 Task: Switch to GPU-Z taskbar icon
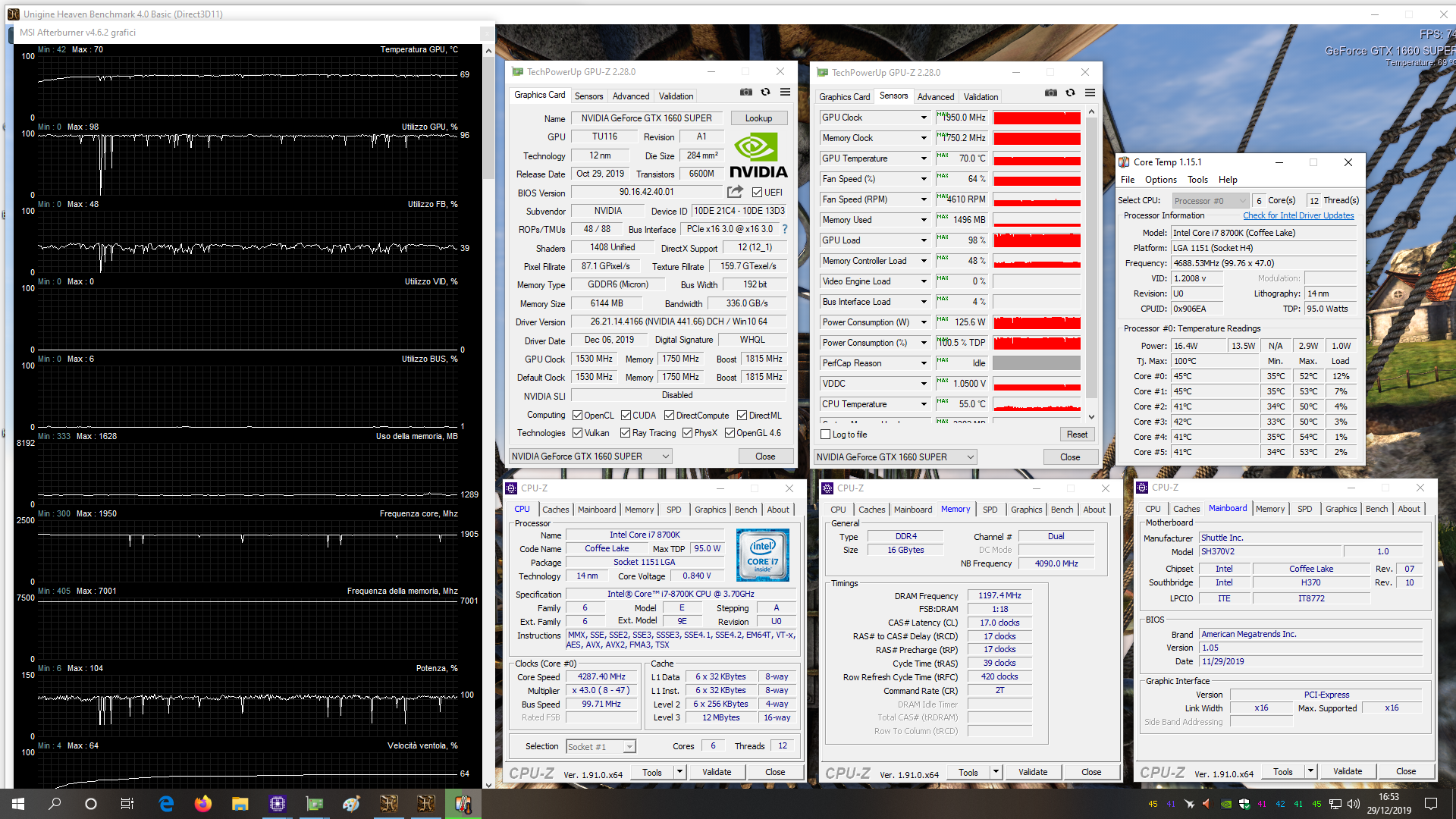pos(314,804)
